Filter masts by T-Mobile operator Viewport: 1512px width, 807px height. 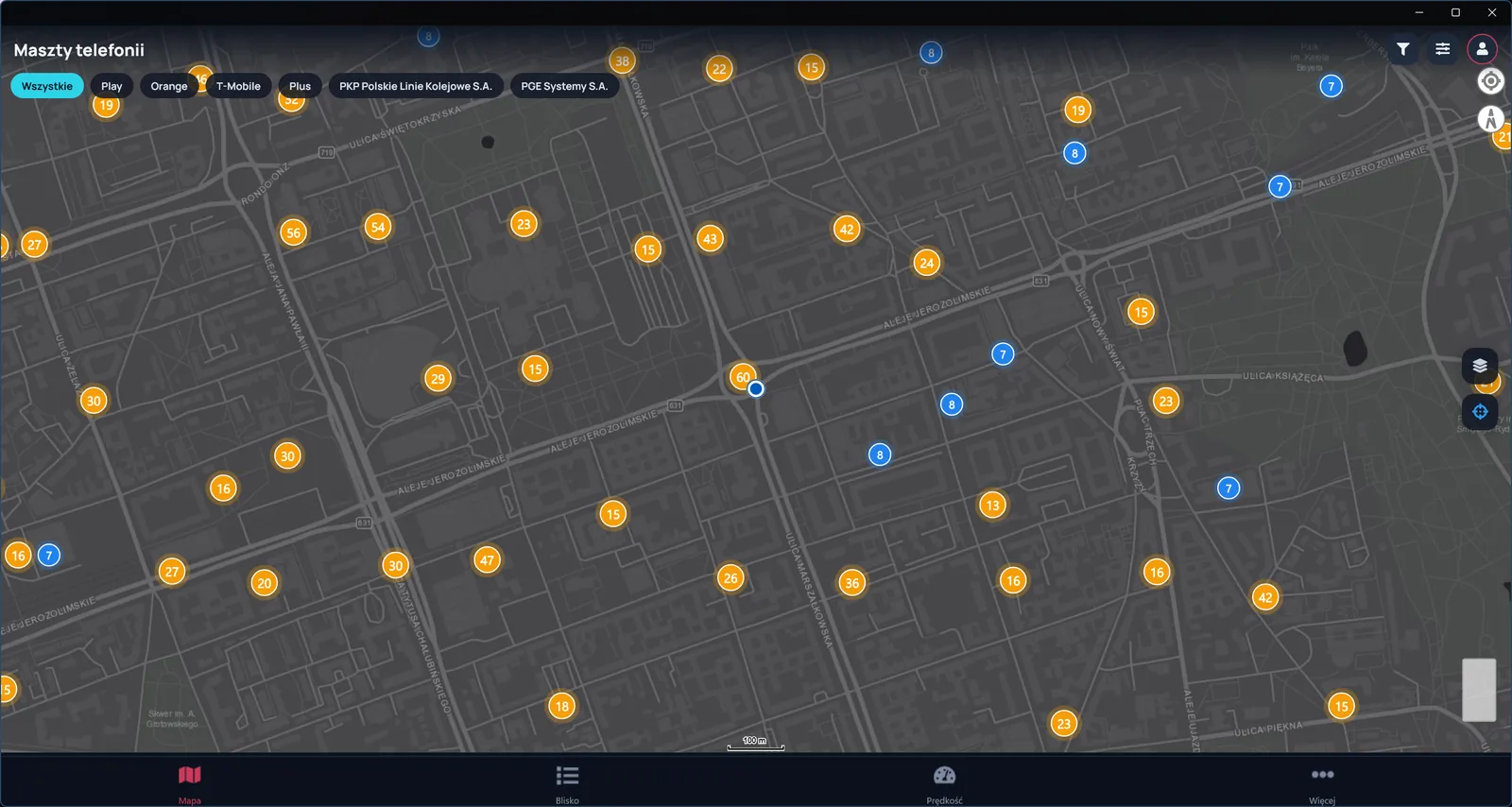[x=238, y=86]
